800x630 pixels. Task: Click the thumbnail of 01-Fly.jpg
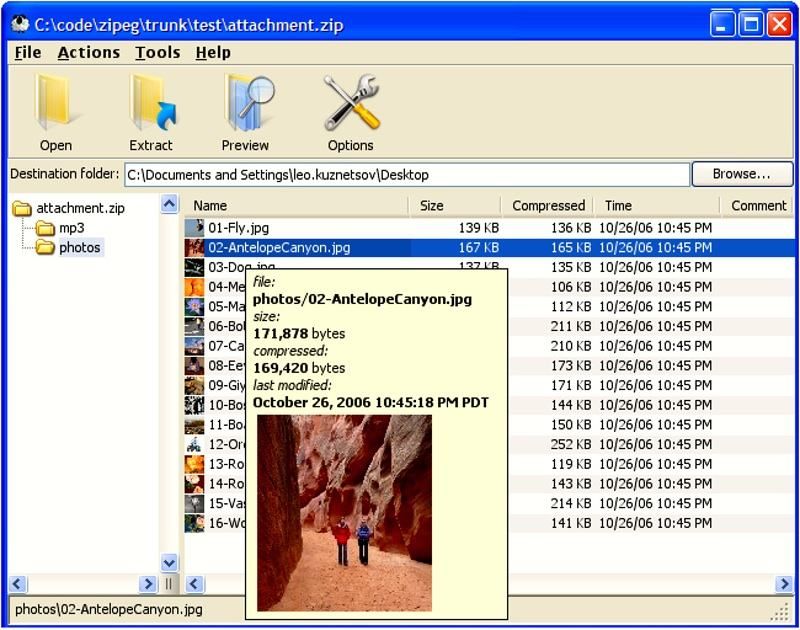point(196,227)
